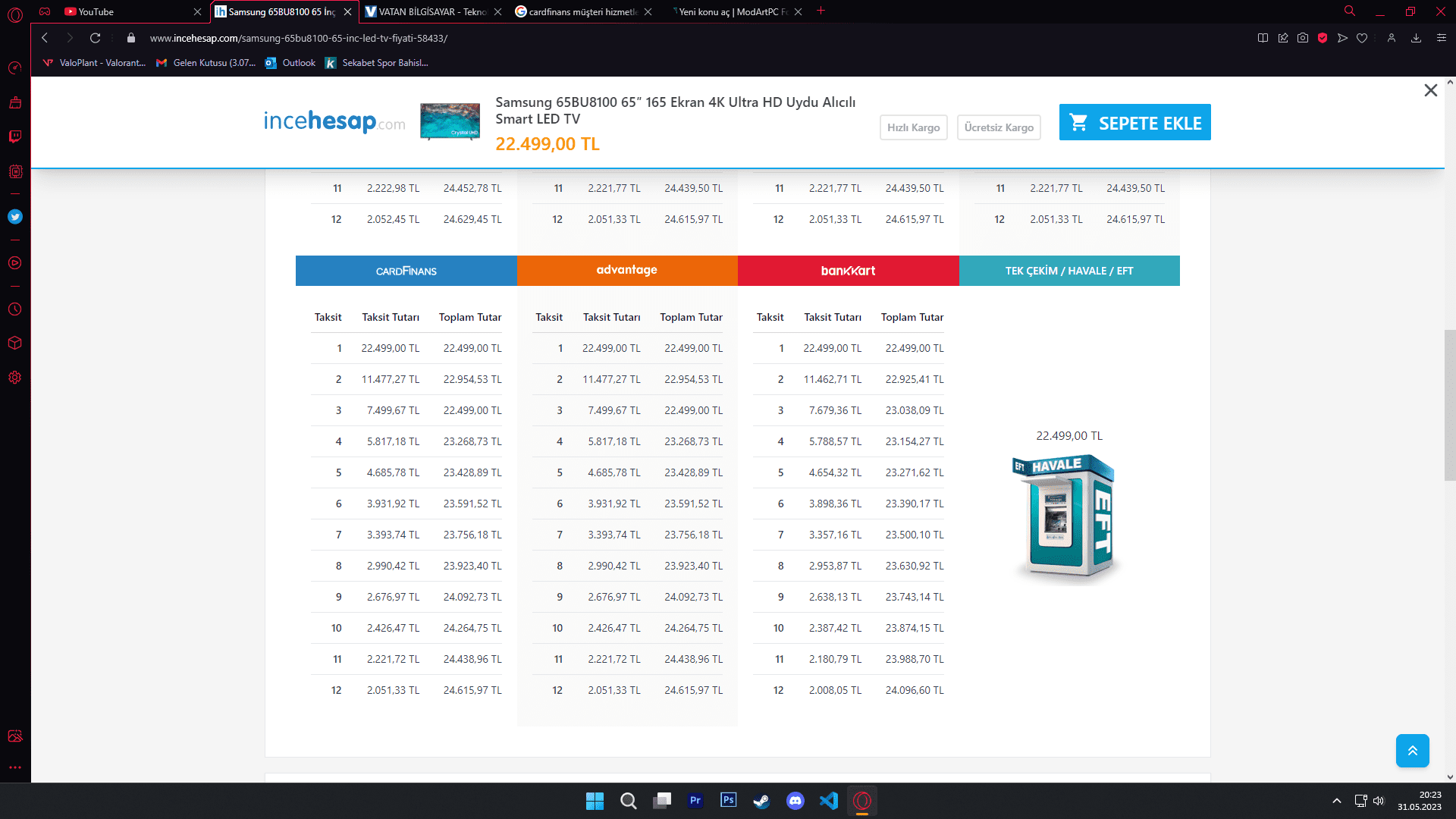Select TEK ÇEKİM / HAVALE / EFT header
The height and width of the screenshot is (819, 1456).
pos(1069,271)
